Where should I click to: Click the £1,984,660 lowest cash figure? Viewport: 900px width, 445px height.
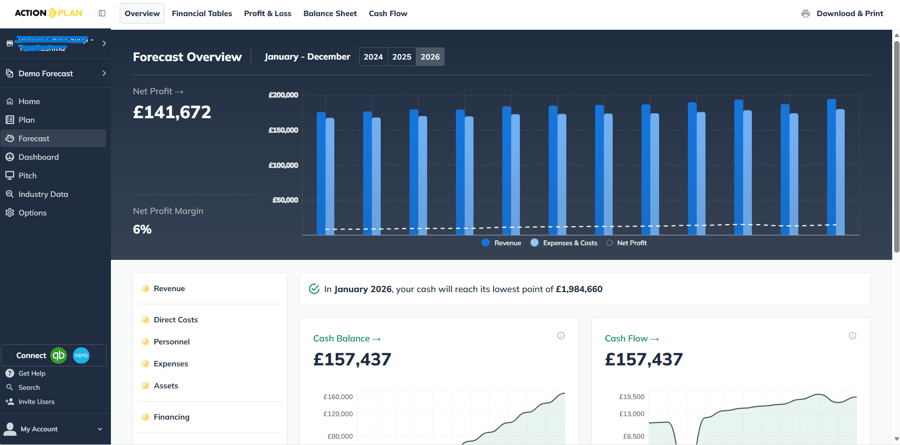point(579,289)
